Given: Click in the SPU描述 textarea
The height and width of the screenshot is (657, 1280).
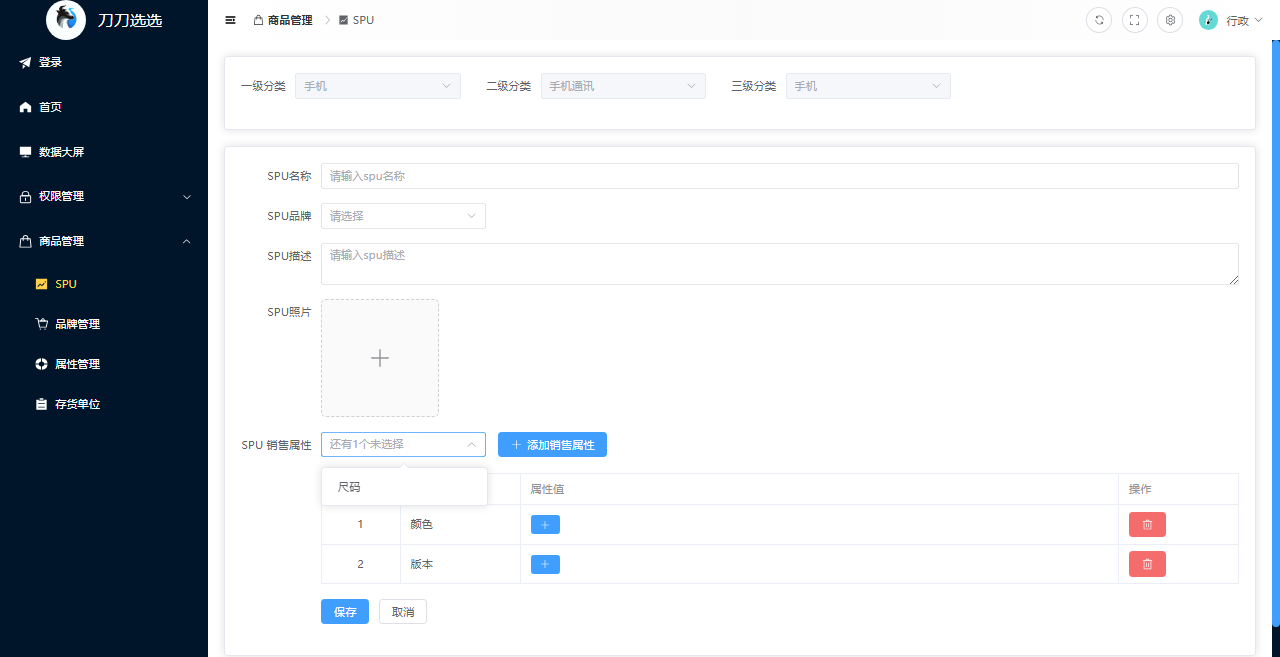Looking at the screenshot, I should [x=780, y=264].
